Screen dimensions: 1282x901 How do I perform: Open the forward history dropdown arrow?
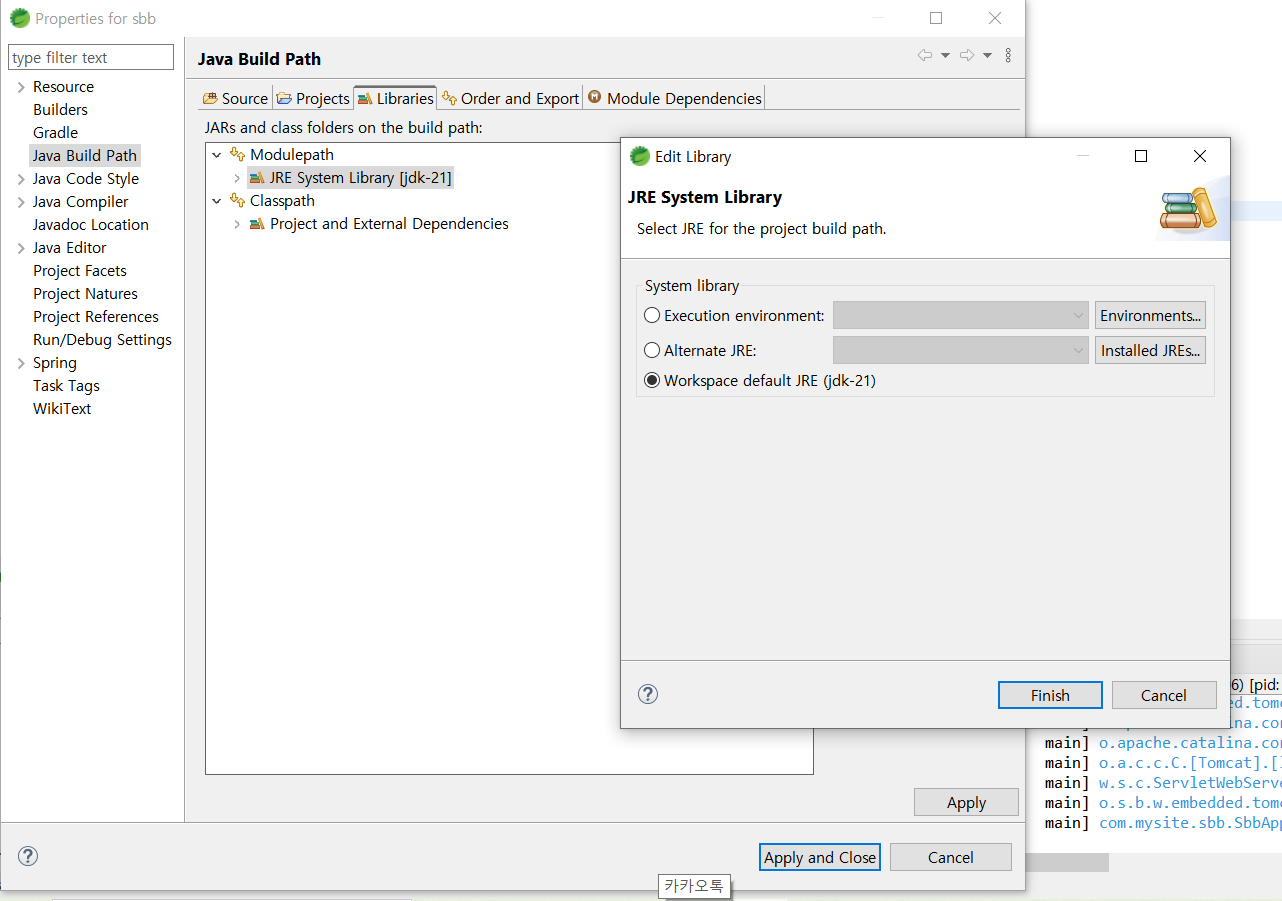[987, 56]
